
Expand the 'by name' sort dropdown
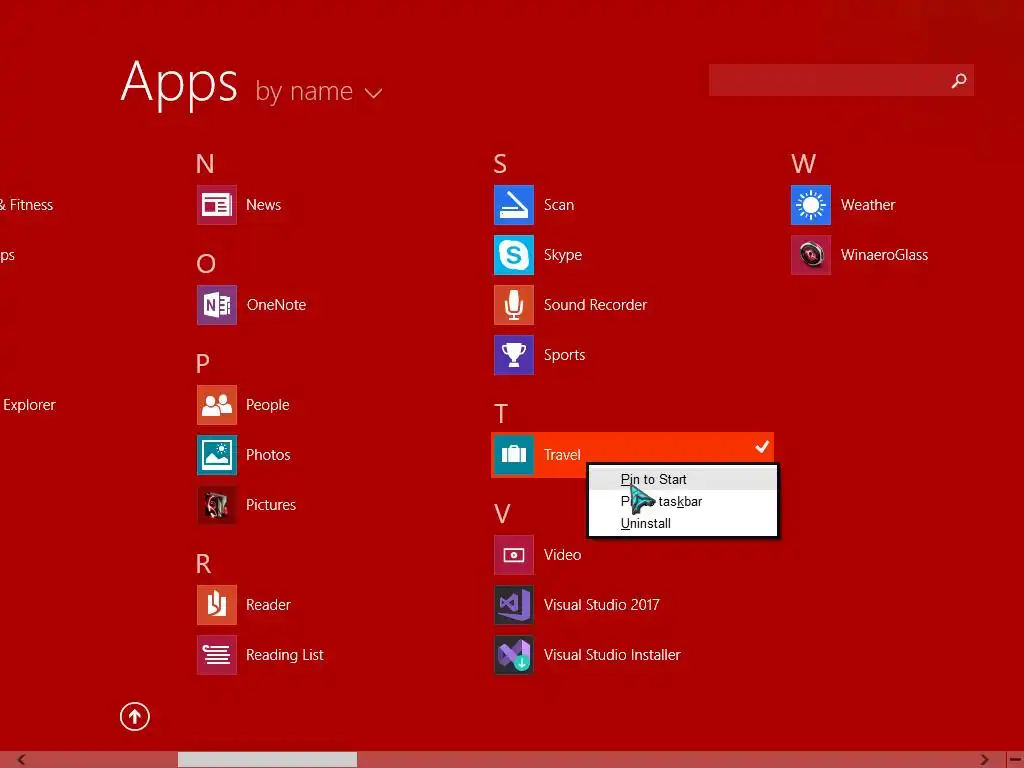[319, 91]
